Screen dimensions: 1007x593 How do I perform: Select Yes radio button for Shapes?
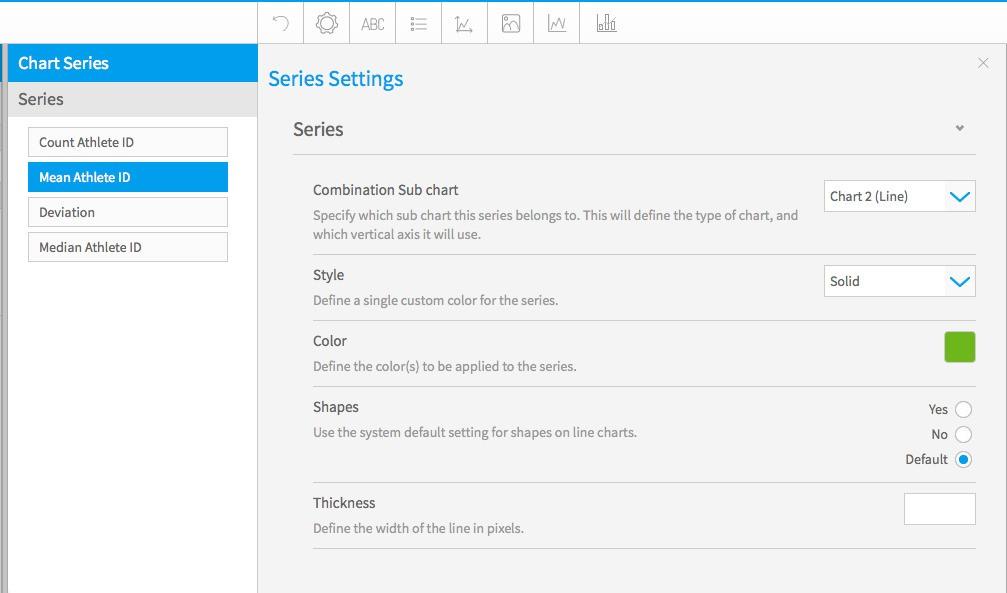[963, 409]
